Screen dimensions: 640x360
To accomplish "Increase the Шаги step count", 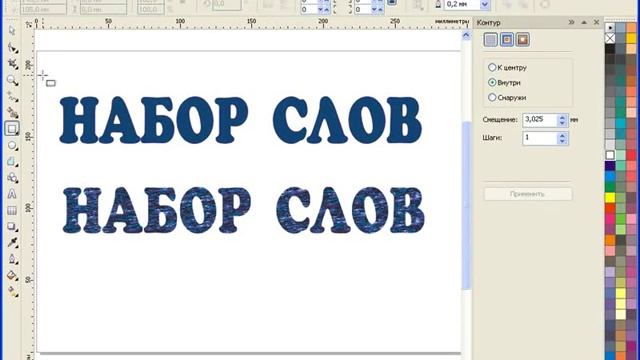I will pos(562,136).
